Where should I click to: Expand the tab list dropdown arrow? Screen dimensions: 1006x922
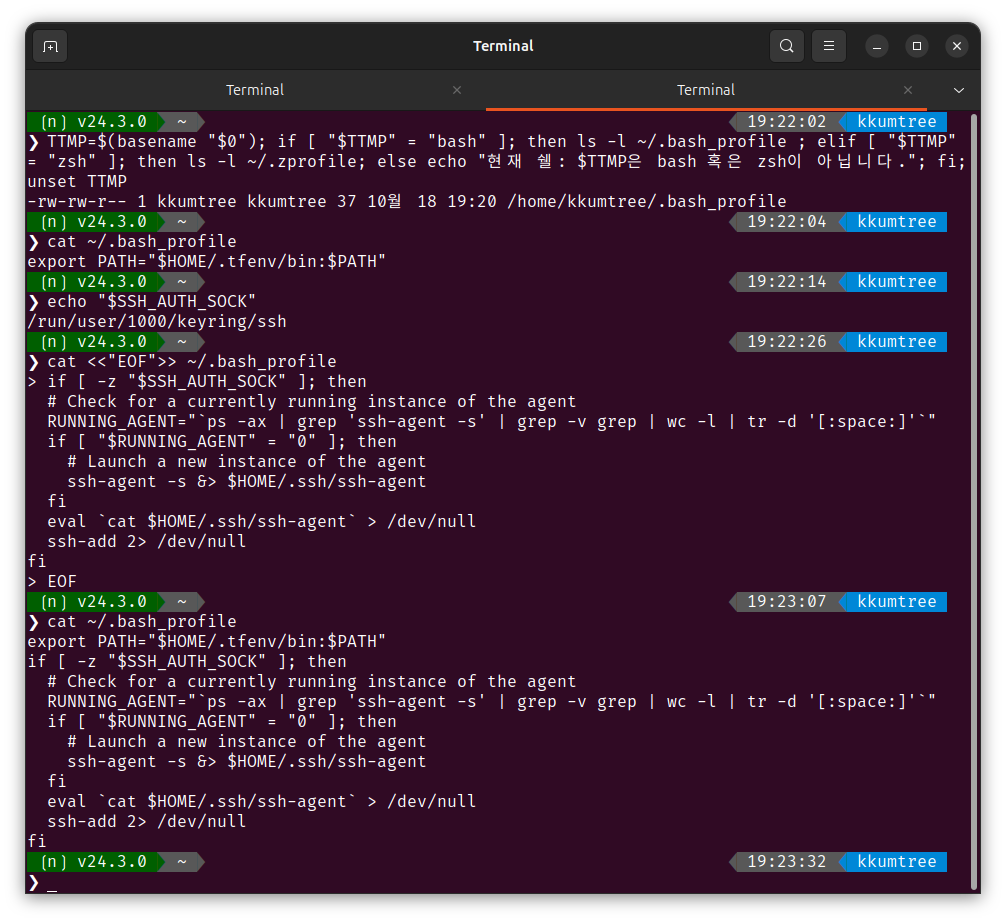[959, 90]
